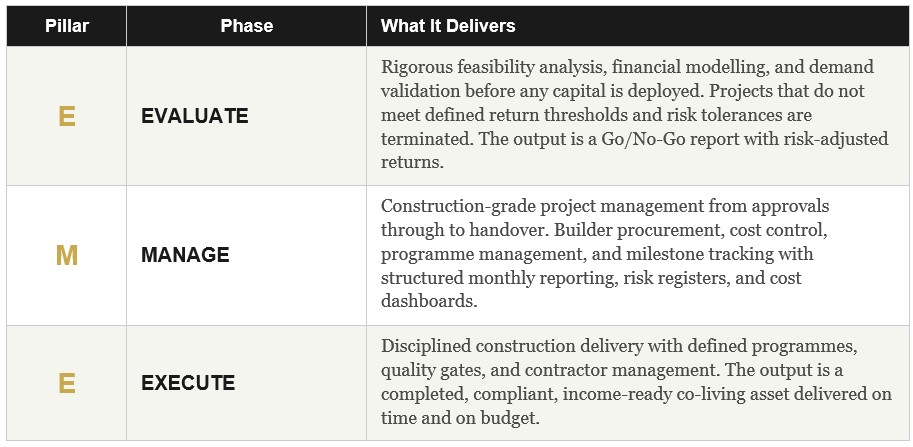Viewport: 913px width, 447px height.
Task: Click the gold M pillar letter
Action: point(66,255)
